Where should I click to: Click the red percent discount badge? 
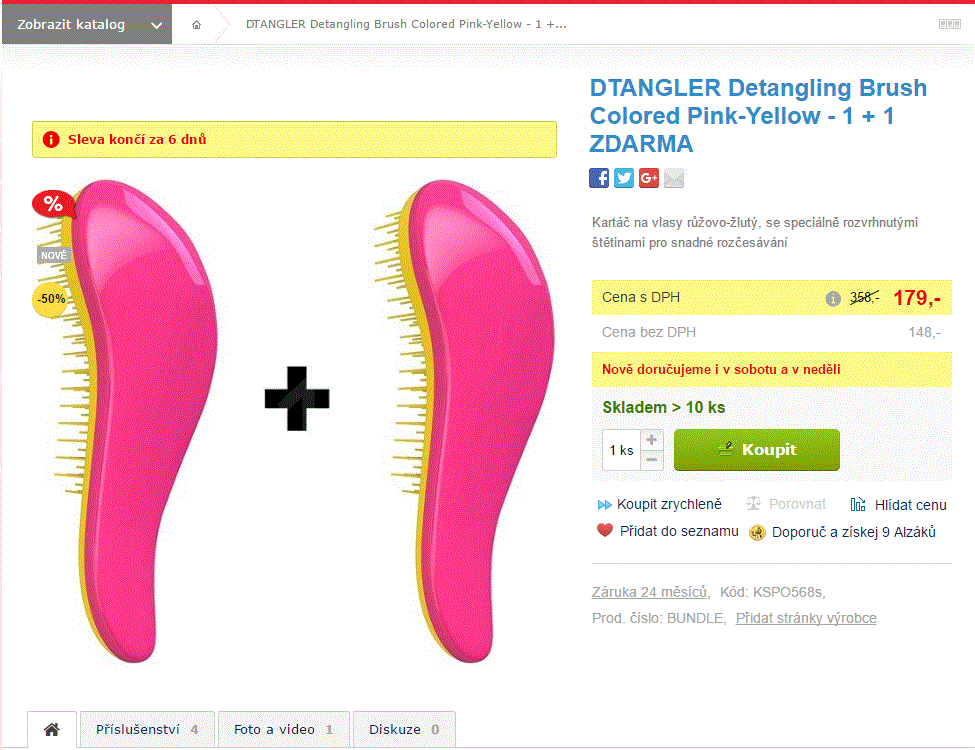tap(53, 204)
